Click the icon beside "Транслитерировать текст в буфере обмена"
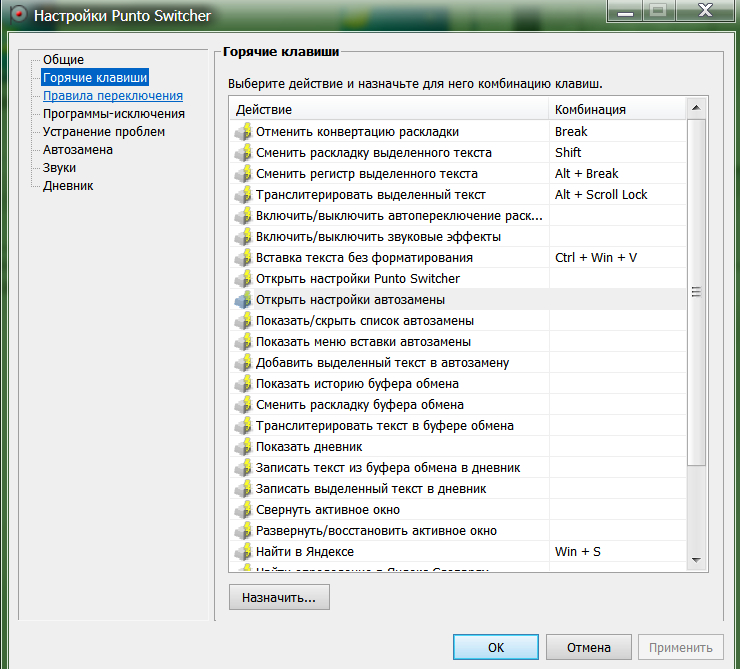Image resolution: width=740 pixels, height=669 pixels. click(x=243, y=426)
